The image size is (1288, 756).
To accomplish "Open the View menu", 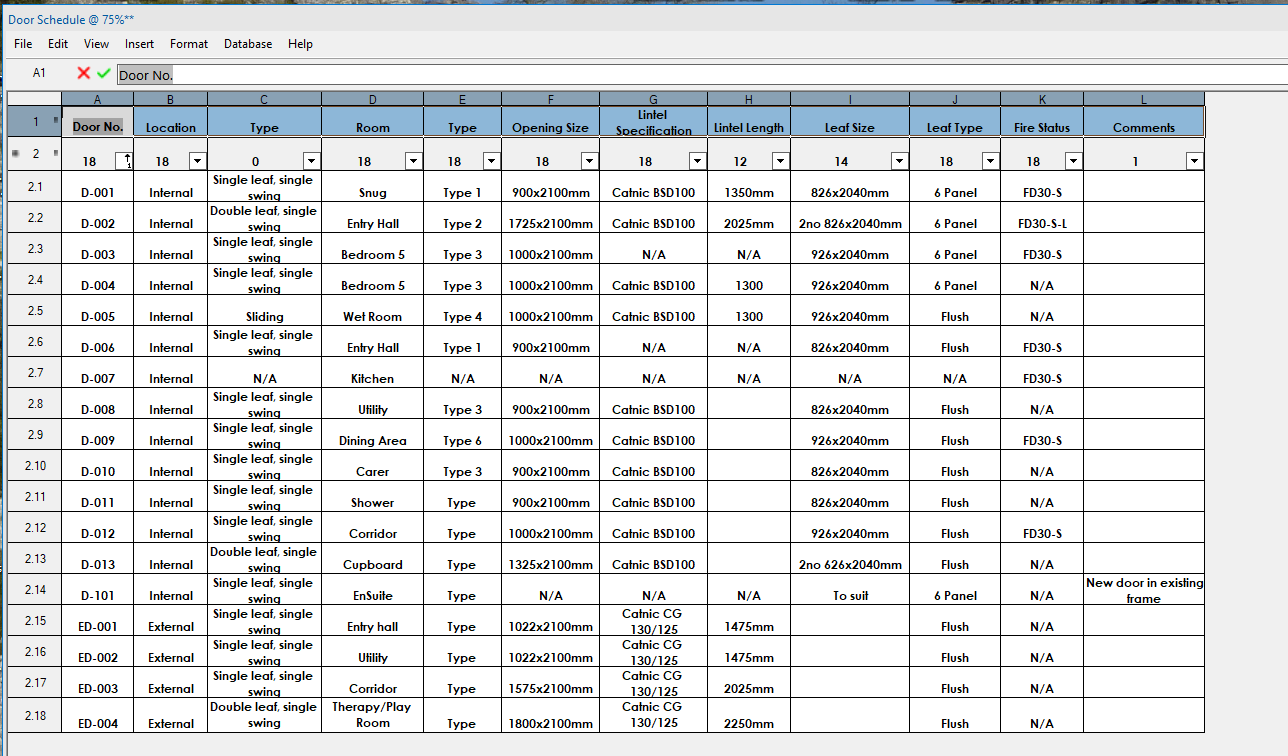I will 96,44.
